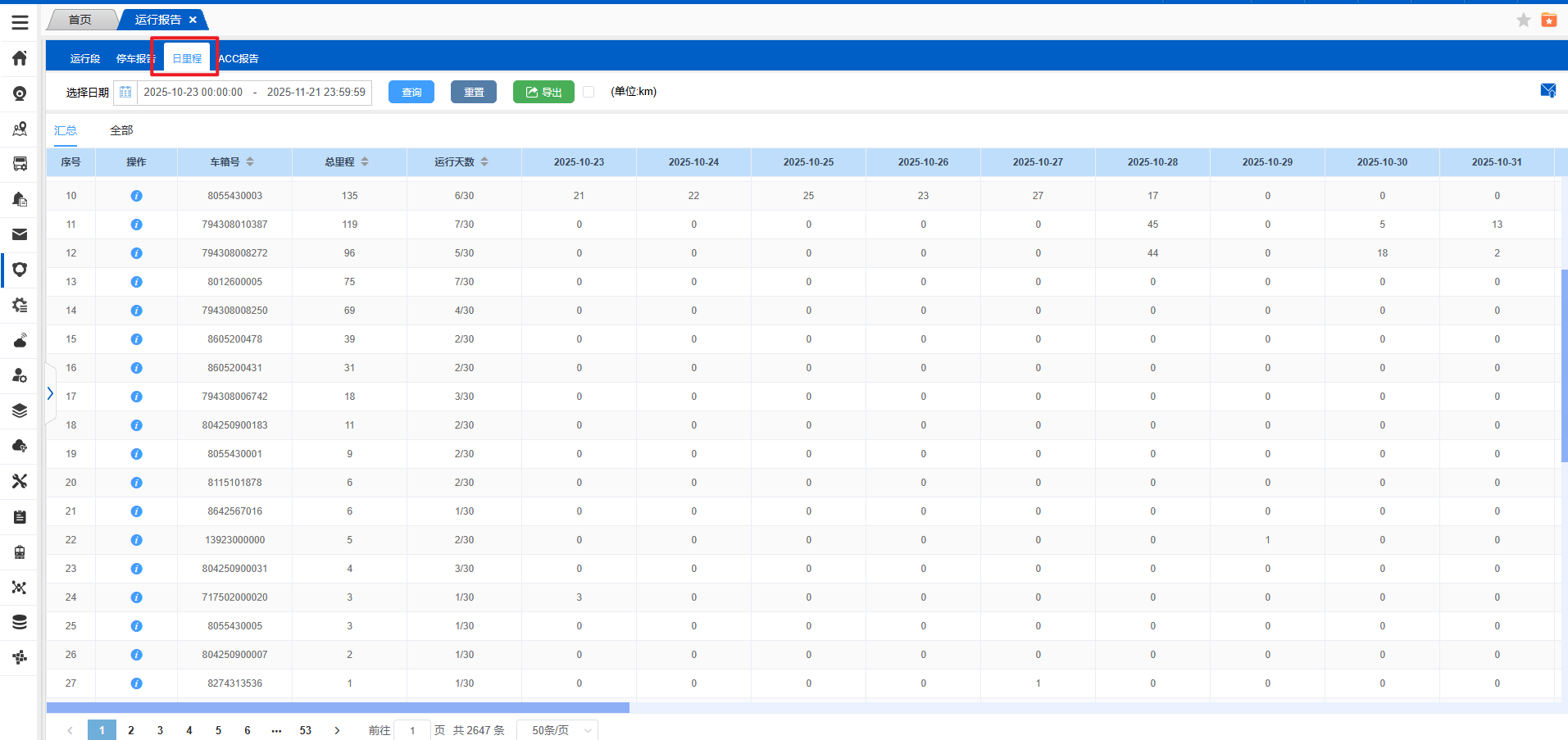Click the star favorite icon at top right
This screenshot has width=1568, height=740.
click(x=1523, y=20)
